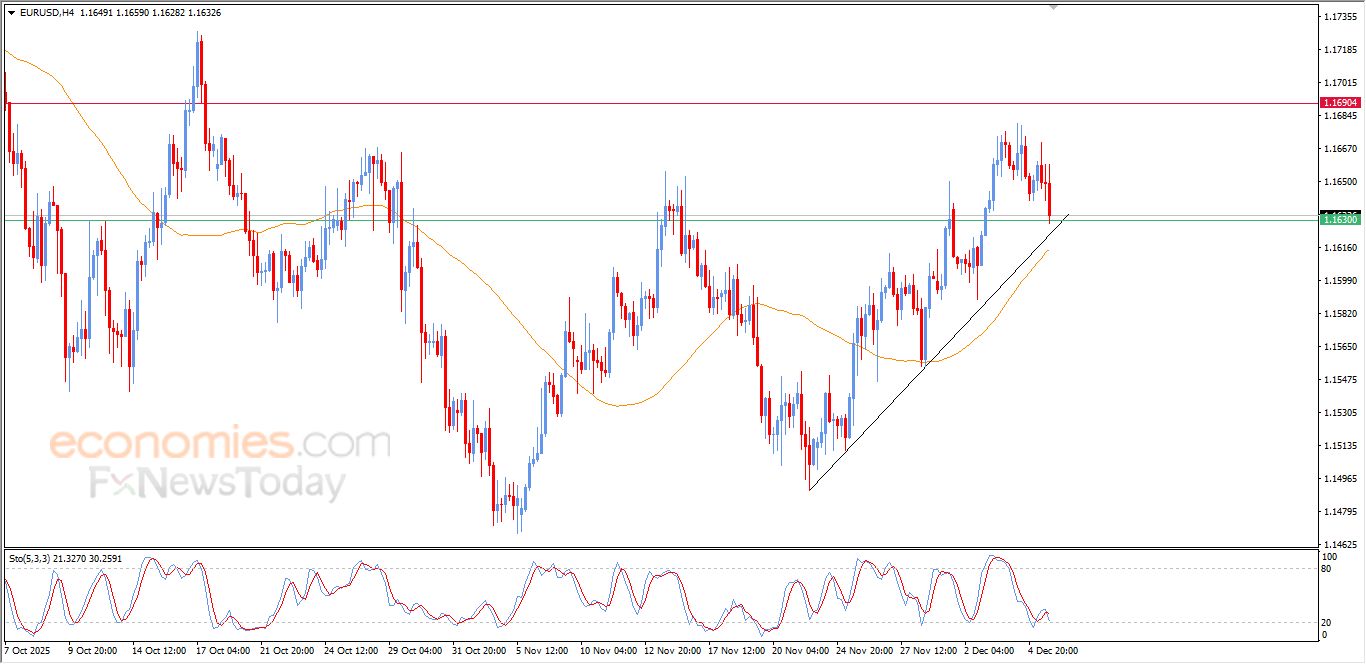Click the 1.15650 price axis value
The height and width of the screenshot is (664, 1366).
(x=1339, y=347)
